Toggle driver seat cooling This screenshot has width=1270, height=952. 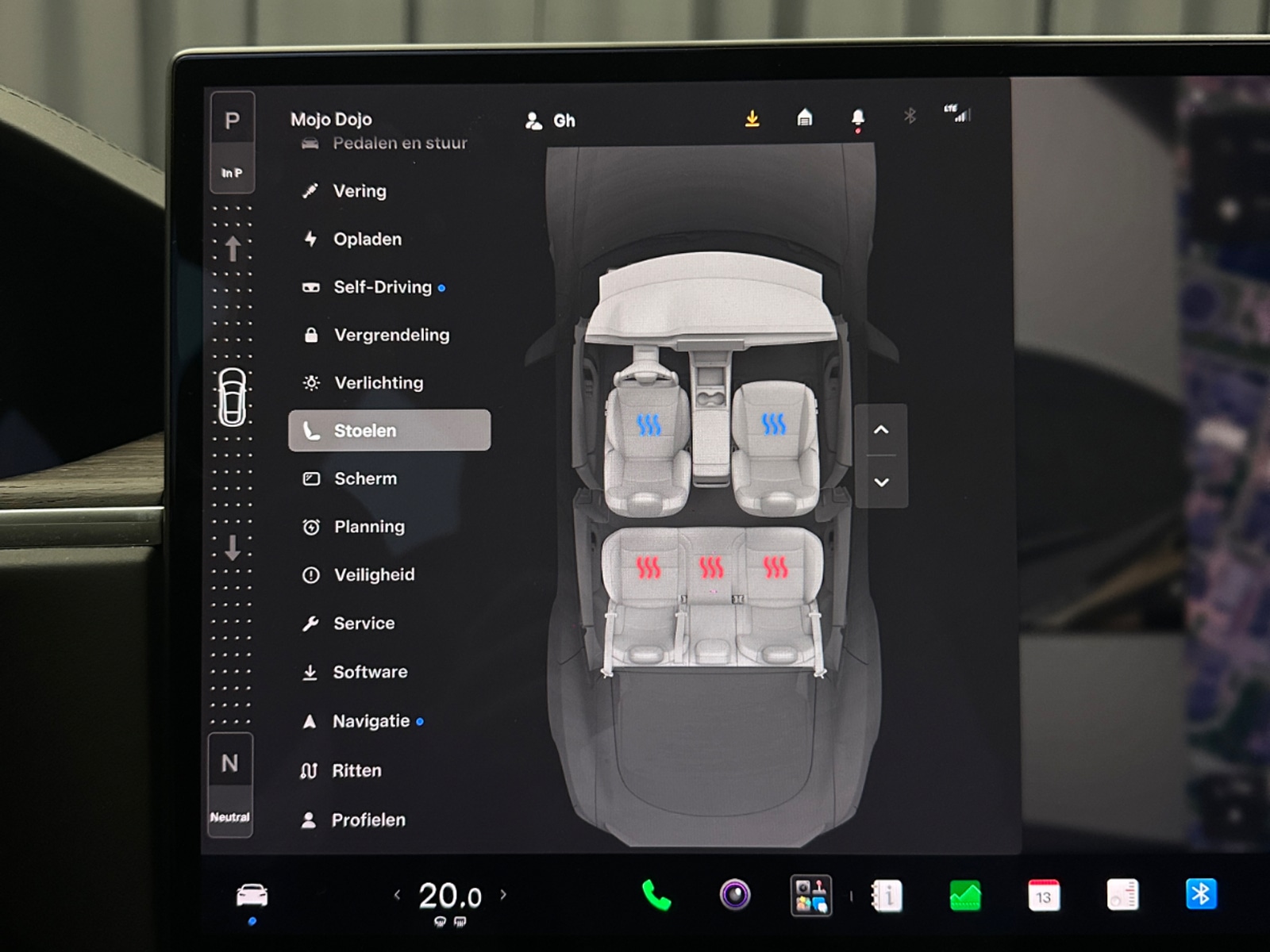648,425
